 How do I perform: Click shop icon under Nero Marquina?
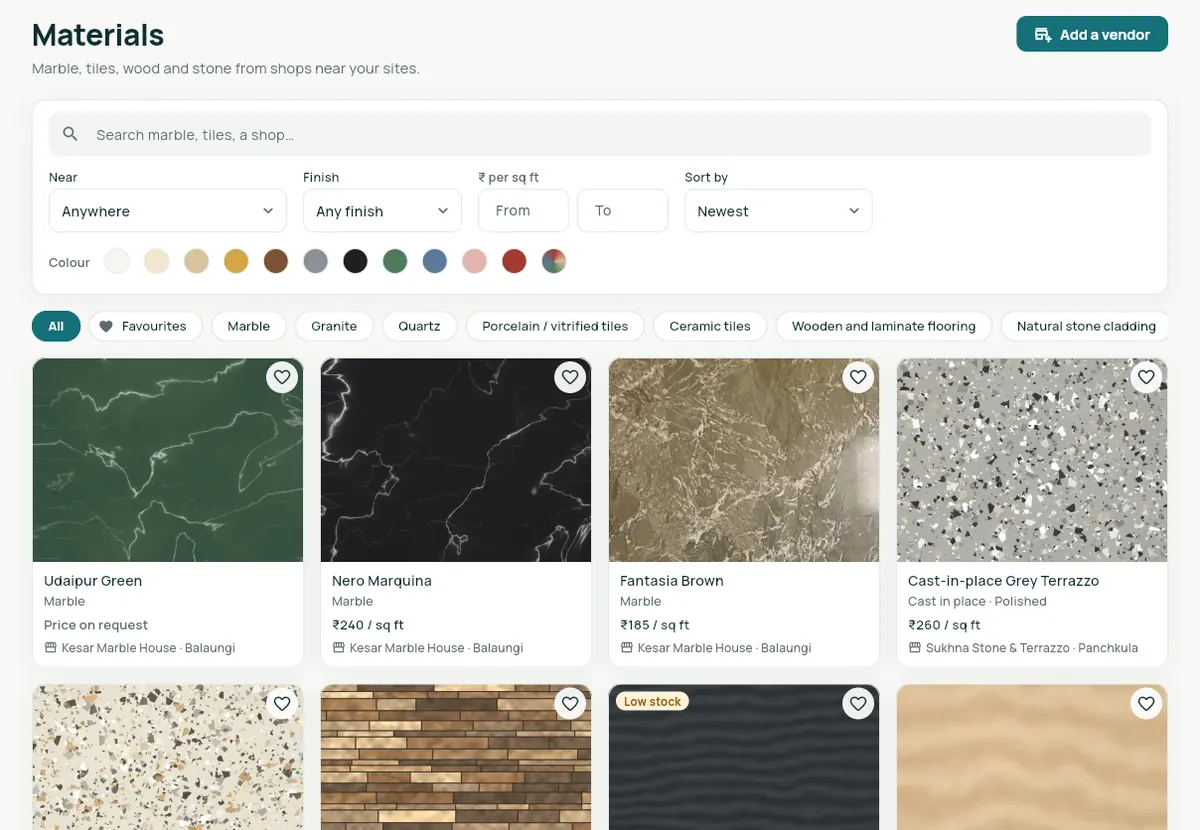(338, 648)
